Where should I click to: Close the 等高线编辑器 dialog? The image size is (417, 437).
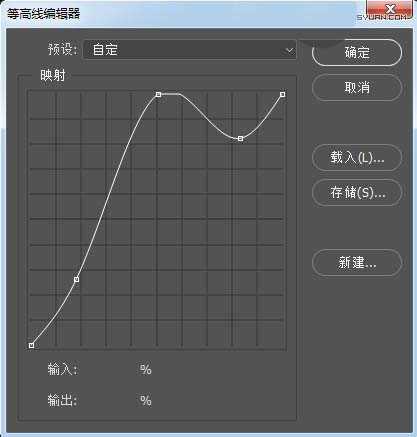tap(389, 9)
